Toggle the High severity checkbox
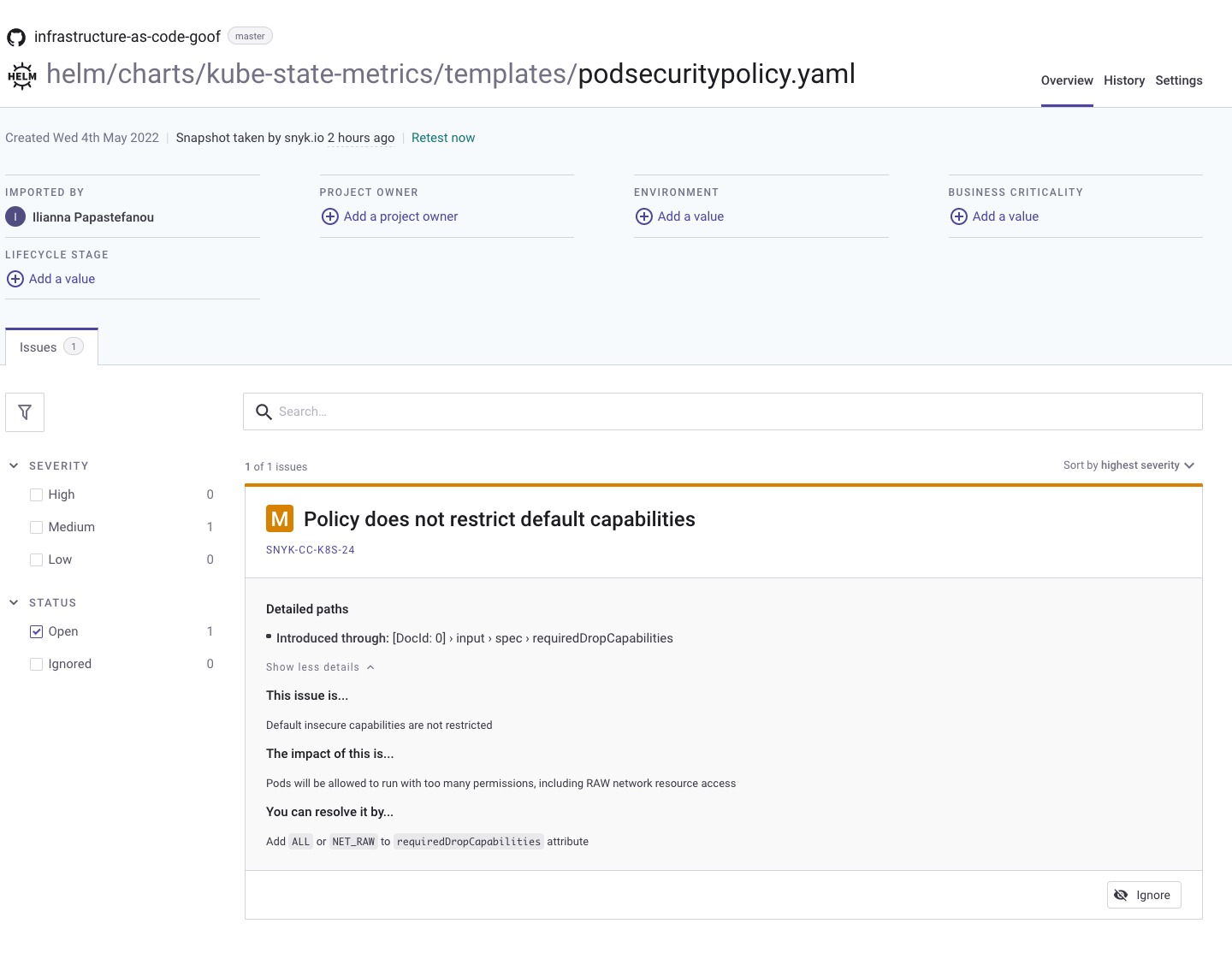The height and width of the screenshot is (959, 1232). 36,494
